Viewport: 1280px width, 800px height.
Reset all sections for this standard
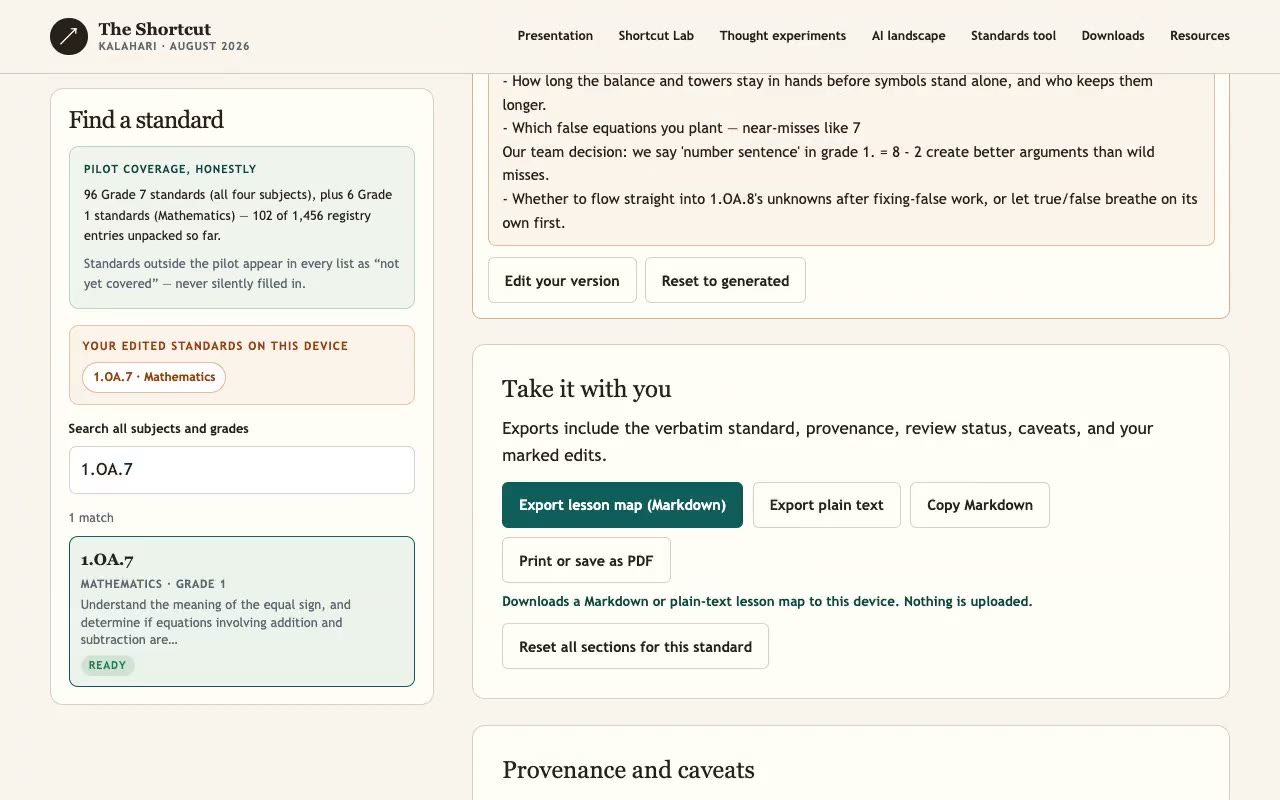click(635, 647)
